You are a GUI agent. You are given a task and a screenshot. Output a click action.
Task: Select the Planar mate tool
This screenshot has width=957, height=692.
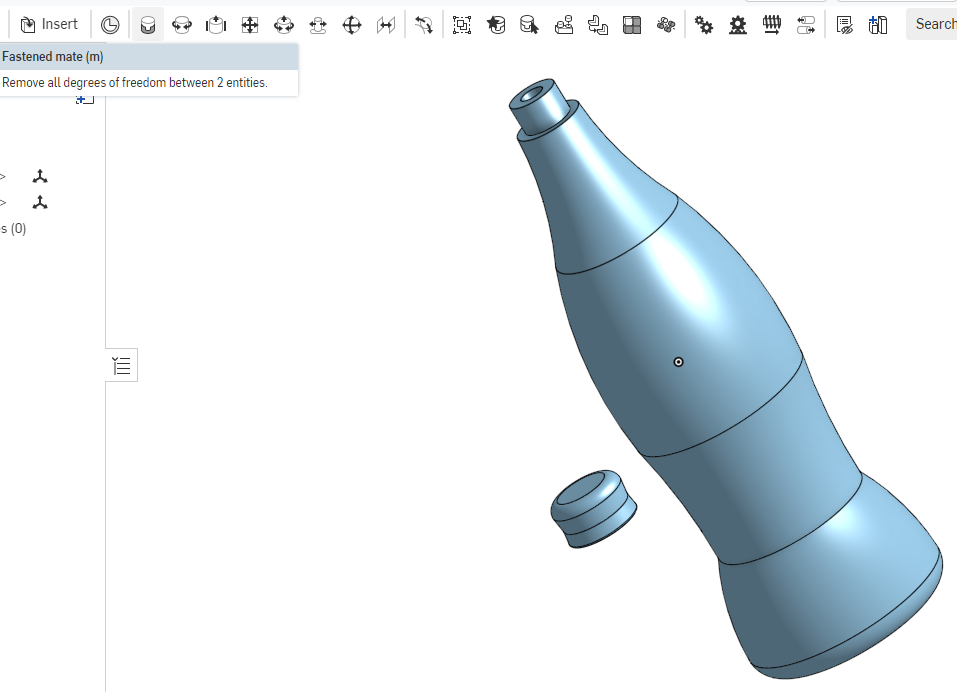249,23
